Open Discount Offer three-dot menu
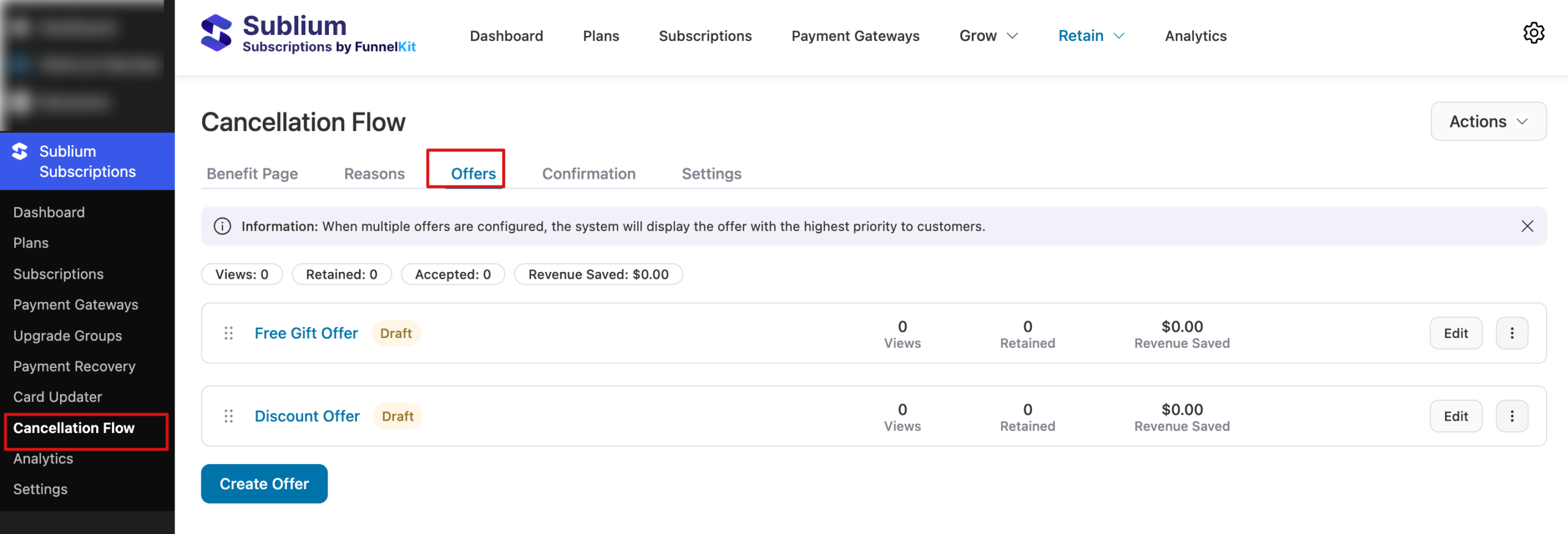The width and height of the screenshot is (1568, 534). (x=1512, y=416)
